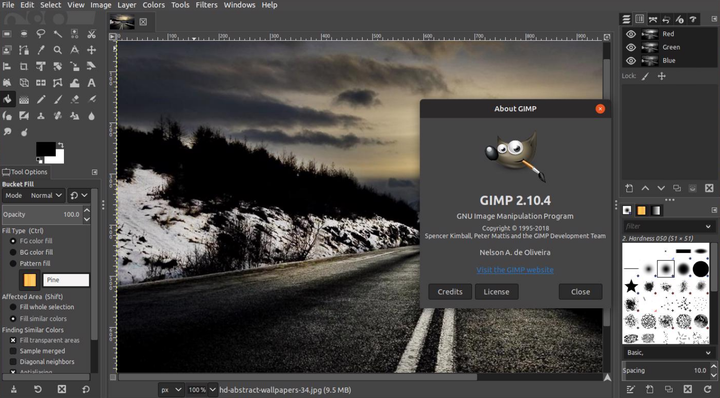This screenshot has height=398, width=720.
Task: Select the Zoom magnifier tool
Action: coord(58,50)
